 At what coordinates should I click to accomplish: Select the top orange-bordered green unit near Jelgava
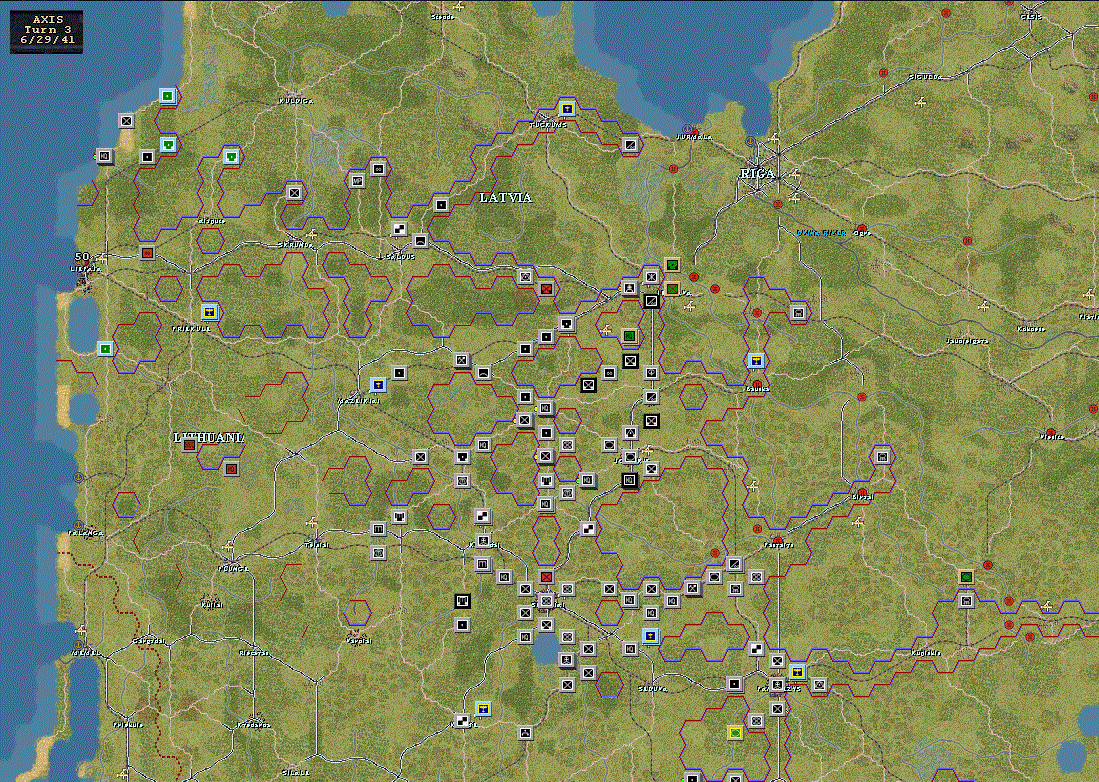(x=672, y=264)
